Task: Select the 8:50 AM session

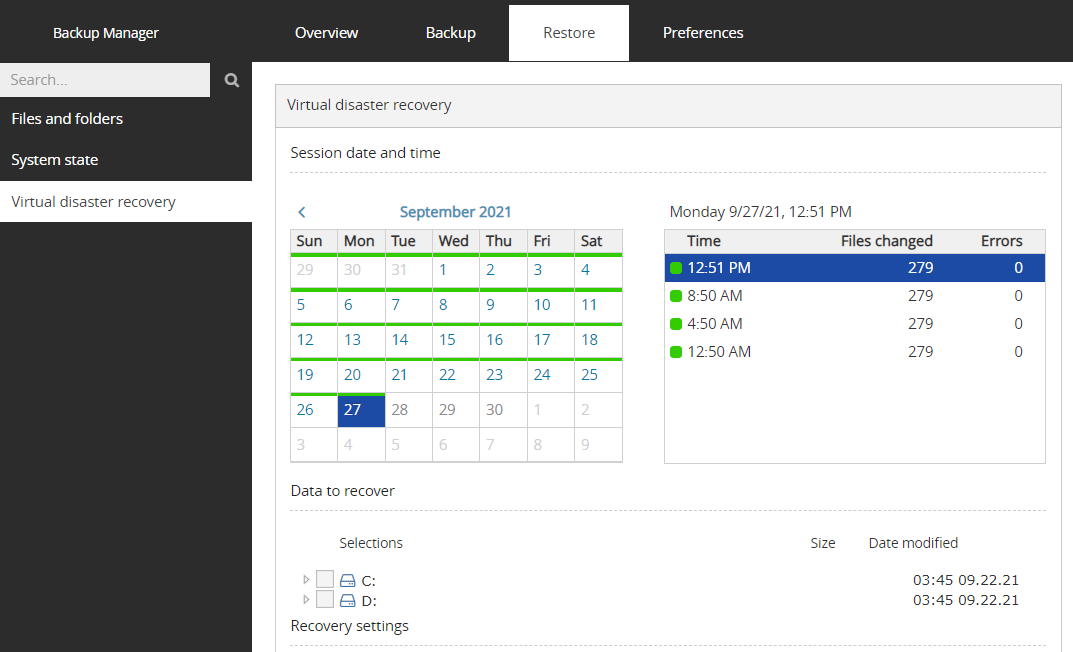Action: point(855,296)
